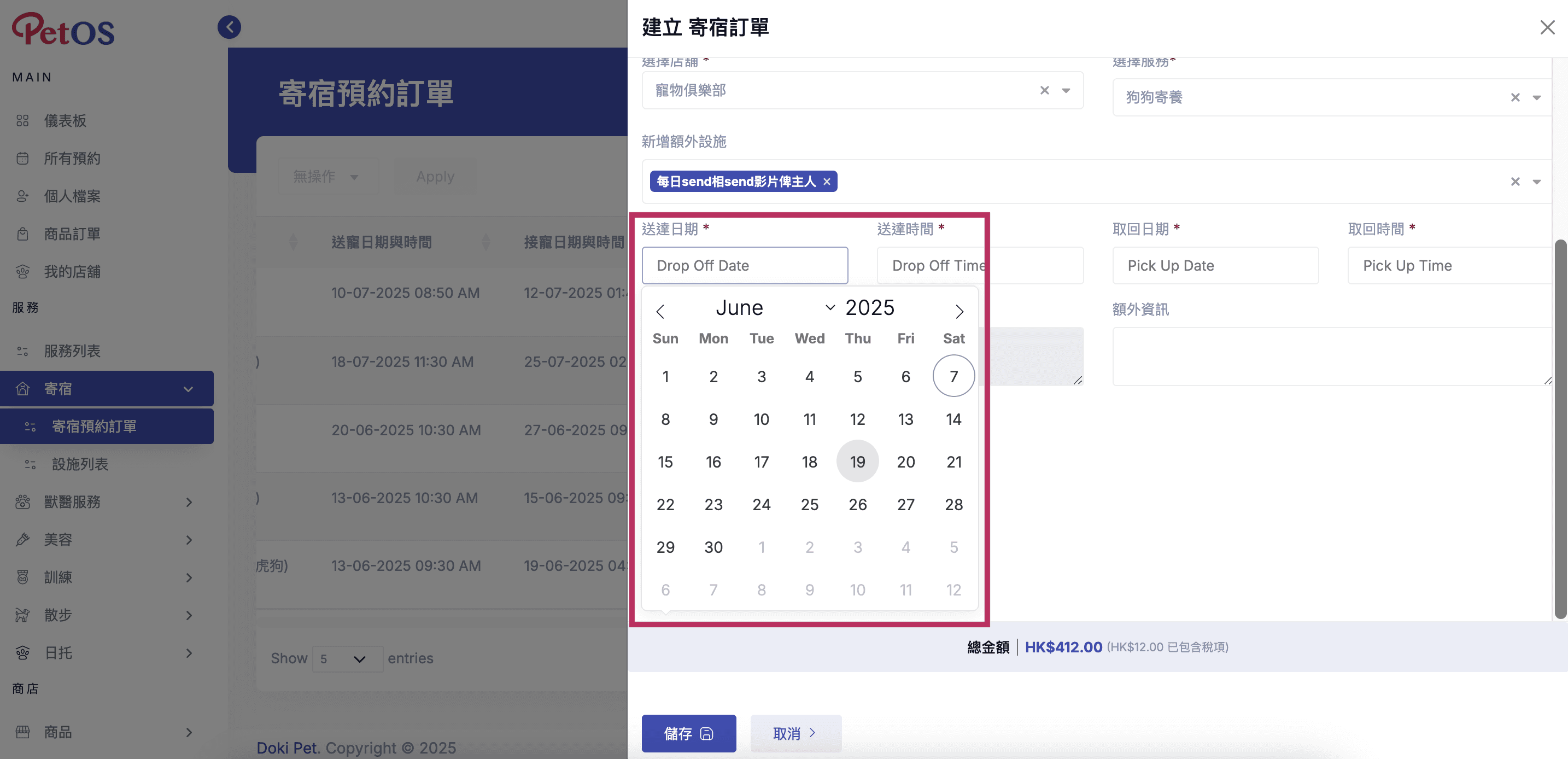
Task: Clear the 寵物俱樂部 store selection
Action: pos(1045,90)
